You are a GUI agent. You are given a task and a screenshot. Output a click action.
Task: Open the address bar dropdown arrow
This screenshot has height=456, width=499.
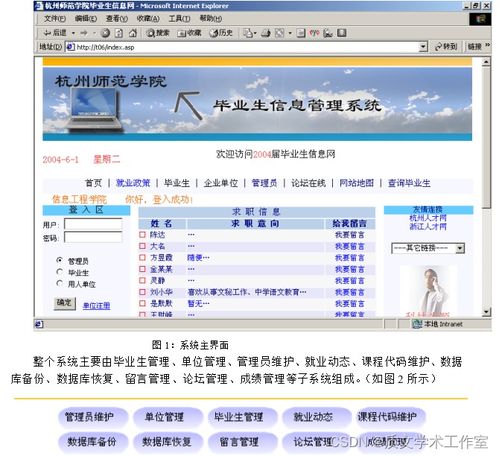(x=423, y=47)
